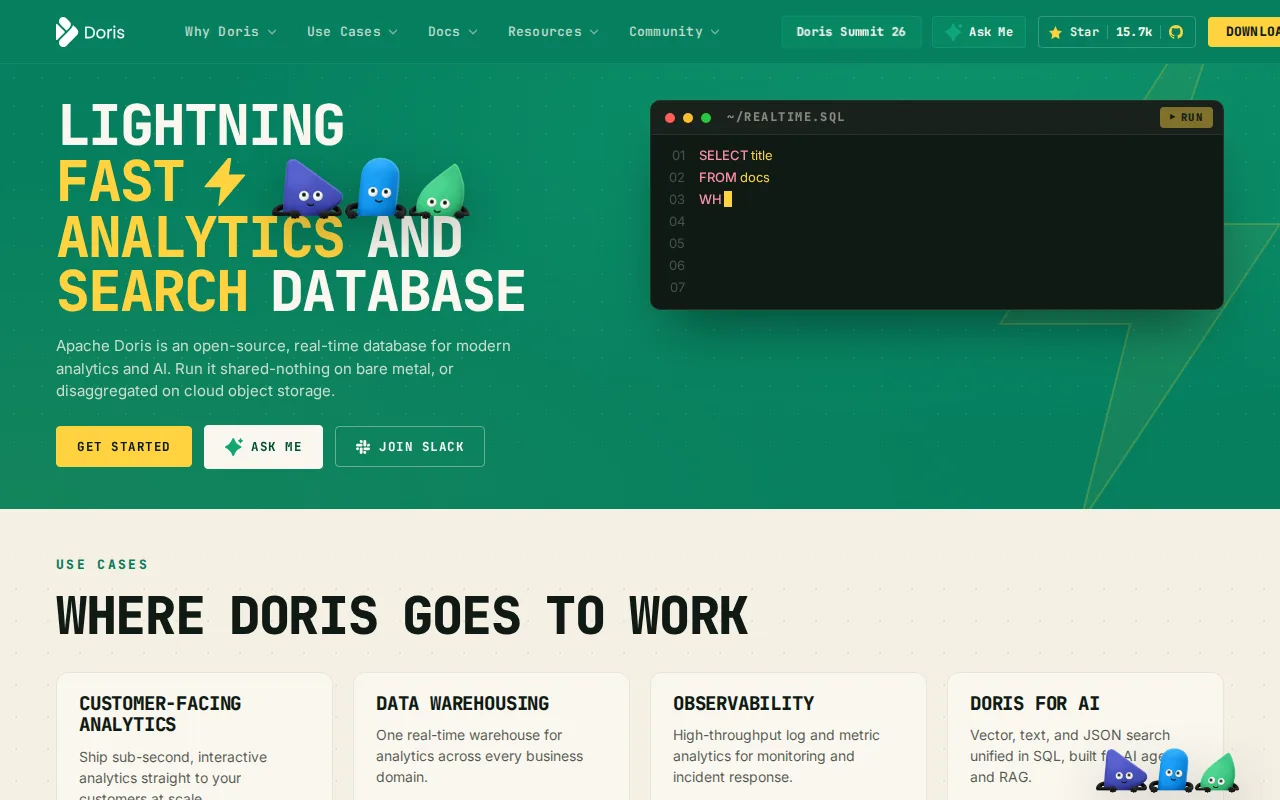Open the Doris for AI card
Viewport: 1280px width, 800px height.
[x=1085, y=736]
